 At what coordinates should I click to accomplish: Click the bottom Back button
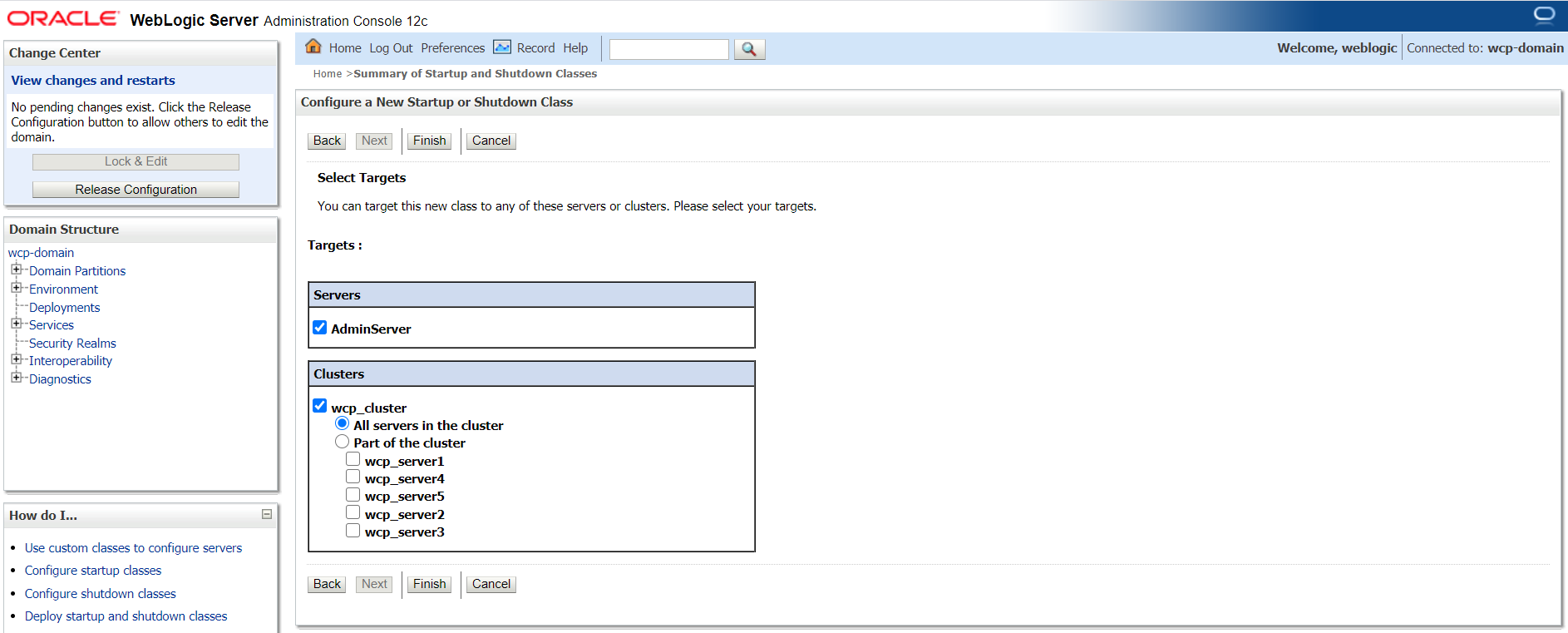point(327,584)
